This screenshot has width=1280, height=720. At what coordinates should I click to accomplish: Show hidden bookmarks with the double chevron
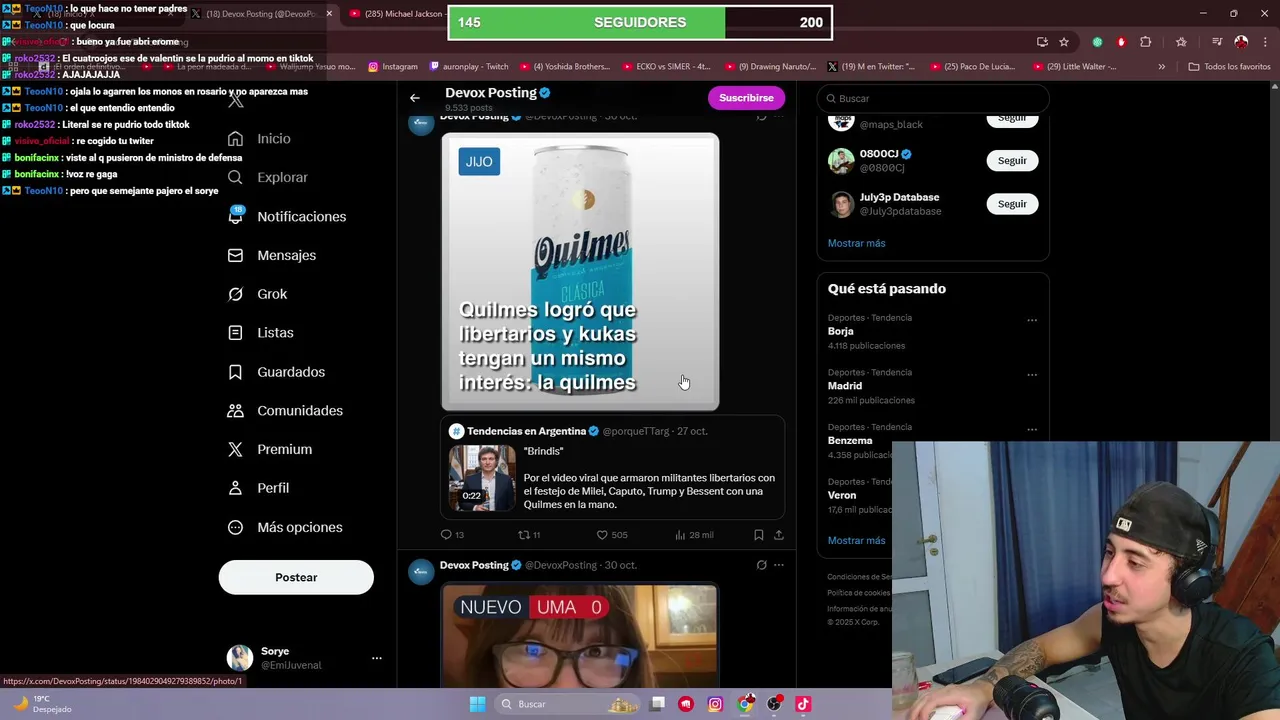(x=1161, y=67)
